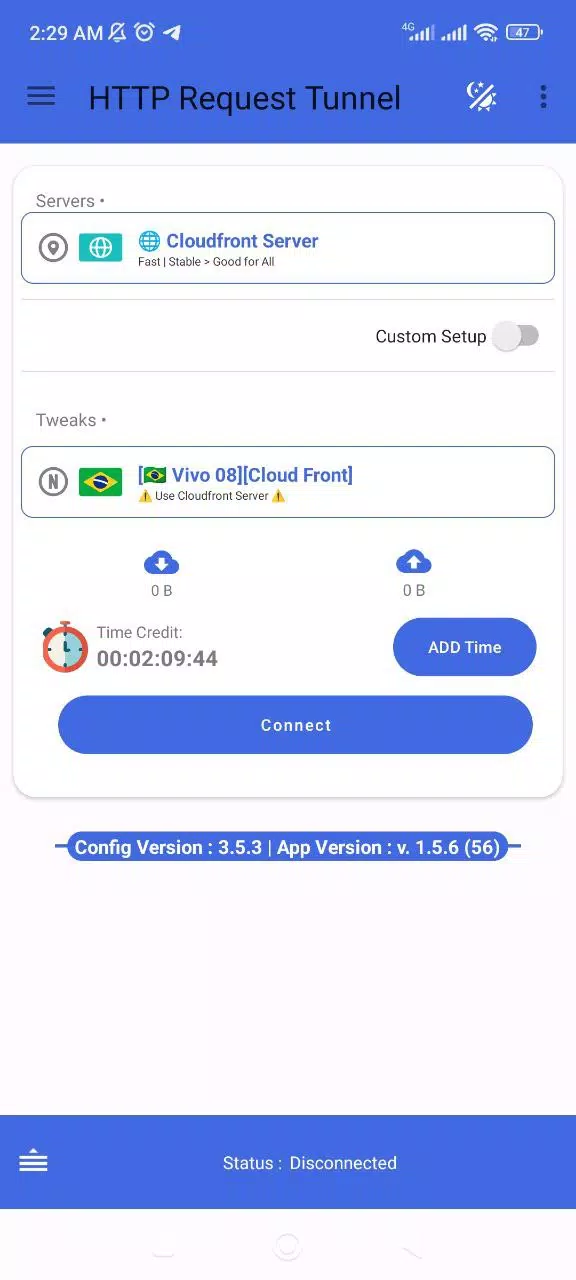The image size is (576, 1280).
Task: Click the Connect button
Action: point(295,725)
